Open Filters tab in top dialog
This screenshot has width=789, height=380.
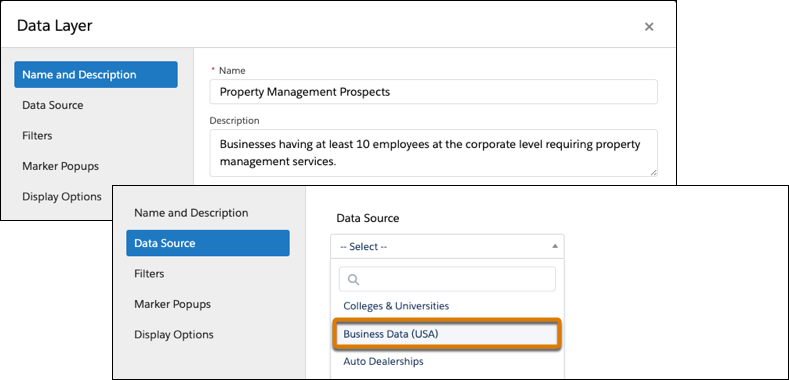coord(37,136)
